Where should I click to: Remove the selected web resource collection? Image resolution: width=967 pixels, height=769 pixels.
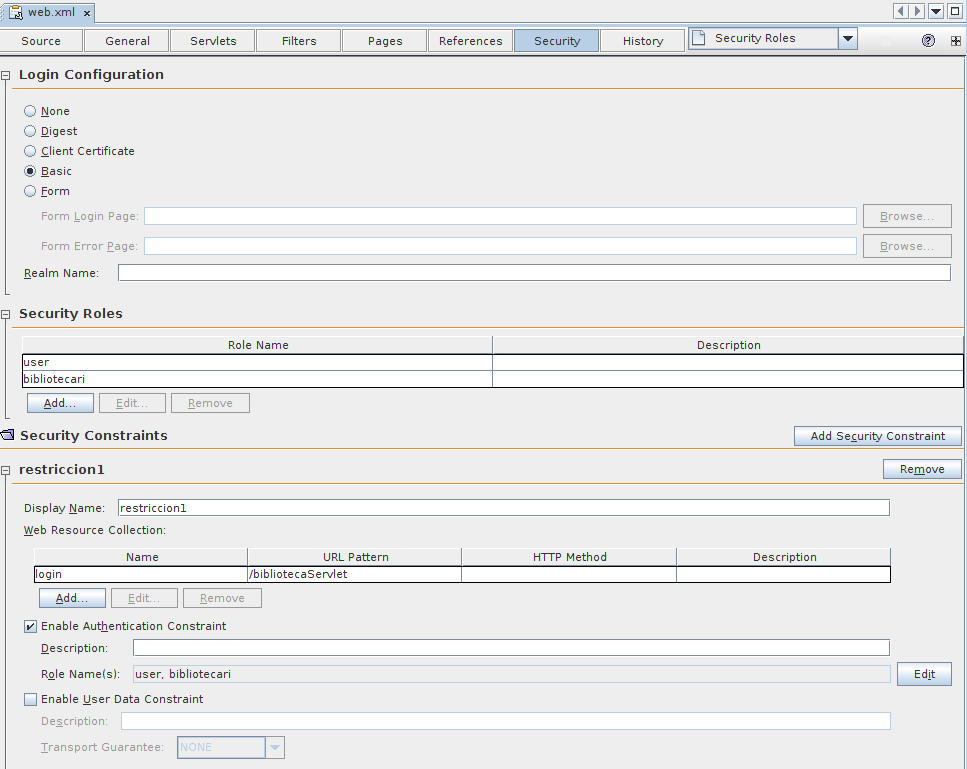(x=222, y=598)
